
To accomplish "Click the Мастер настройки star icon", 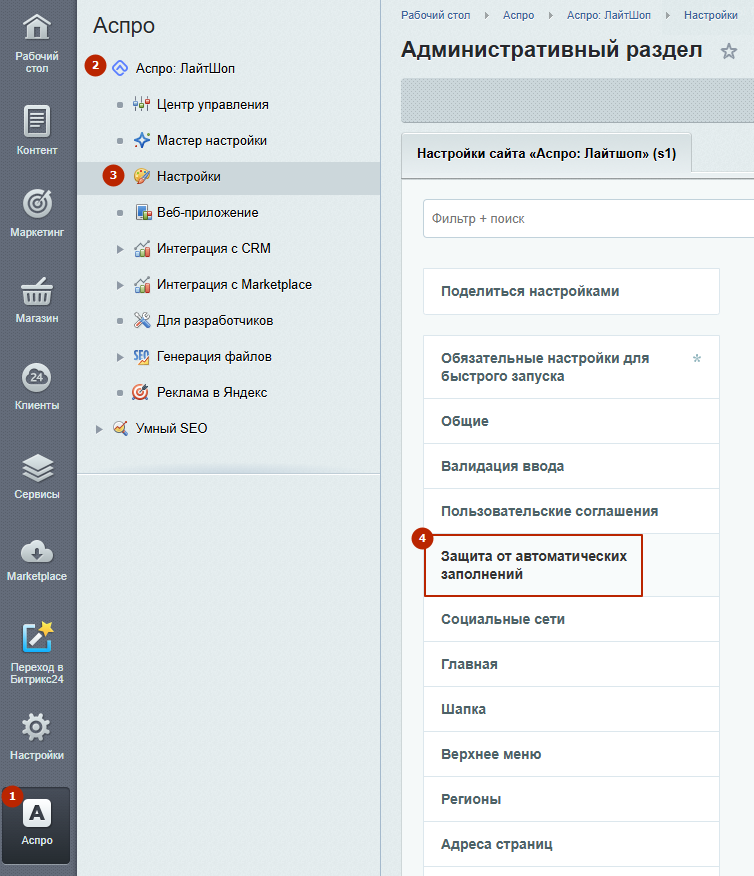I will [142, 140].
